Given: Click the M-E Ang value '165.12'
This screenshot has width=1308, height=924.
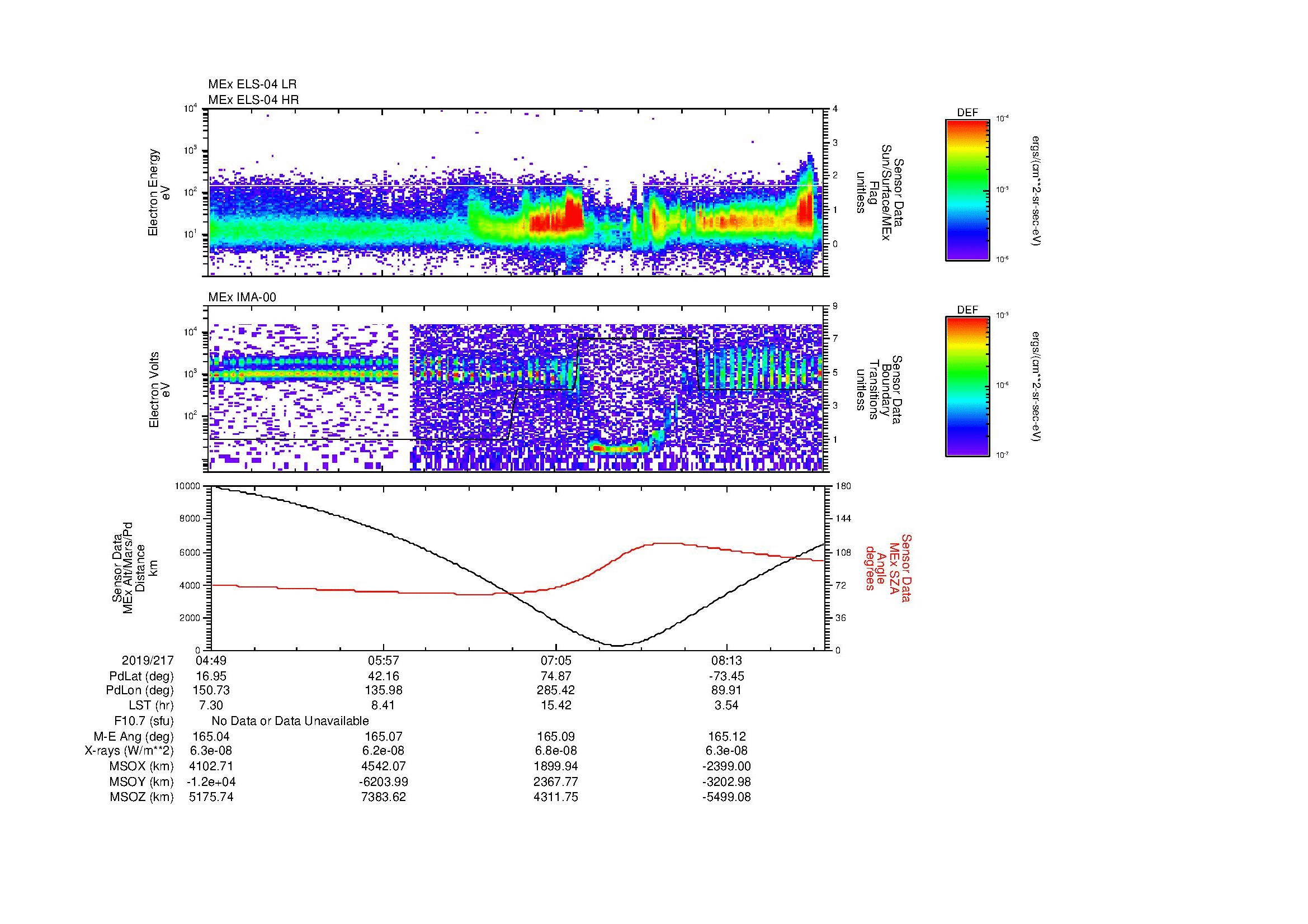Looking at the screenshot, I should [727, 737].
